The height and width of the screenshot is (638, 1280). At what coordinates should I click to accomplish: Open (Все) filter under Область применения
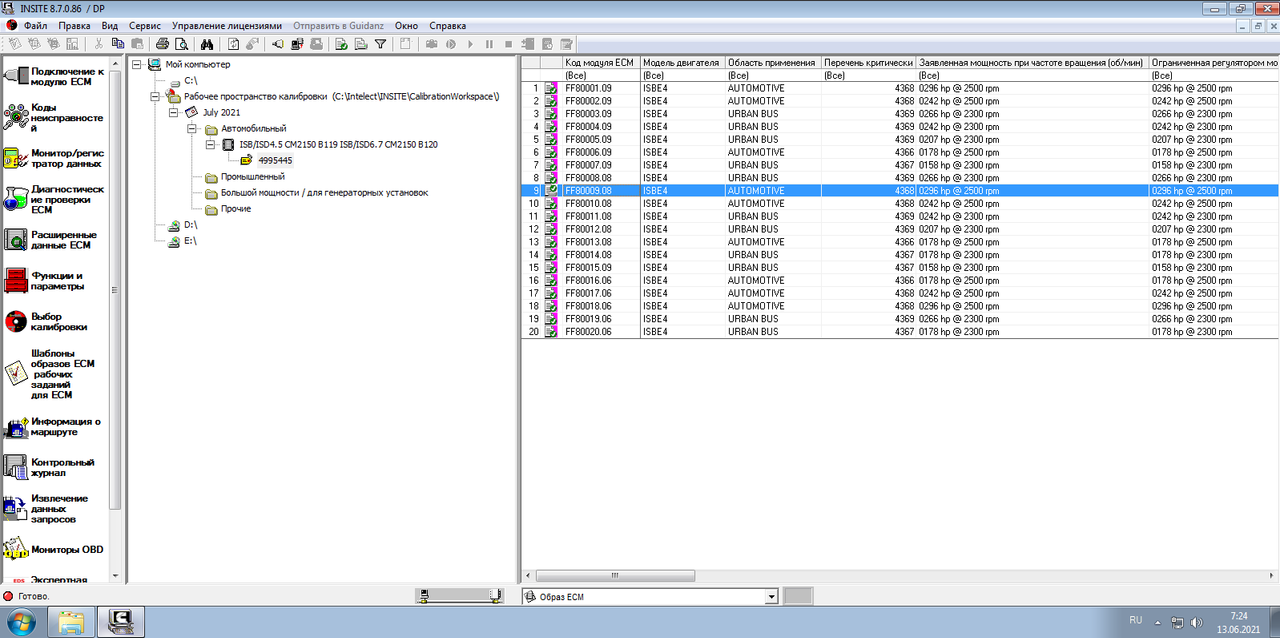tap(772, 75)
